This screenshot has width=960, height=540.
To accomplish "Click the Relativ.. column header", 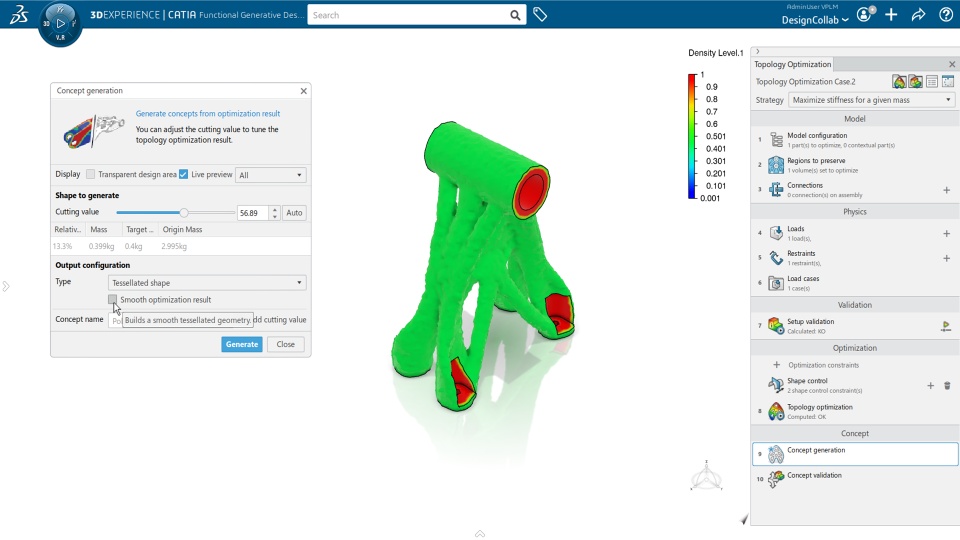I will (x=67, y=230).
